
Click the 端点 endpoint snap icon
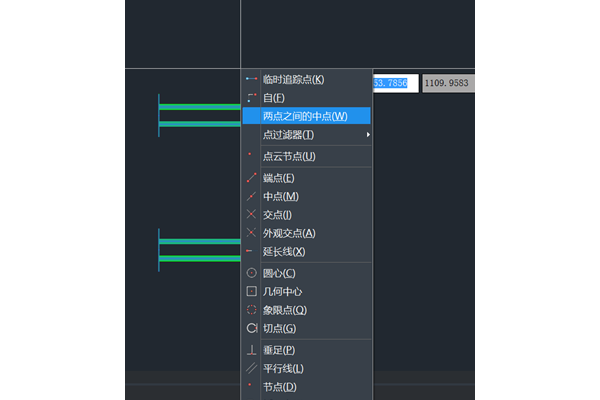(x=252, y=177)
